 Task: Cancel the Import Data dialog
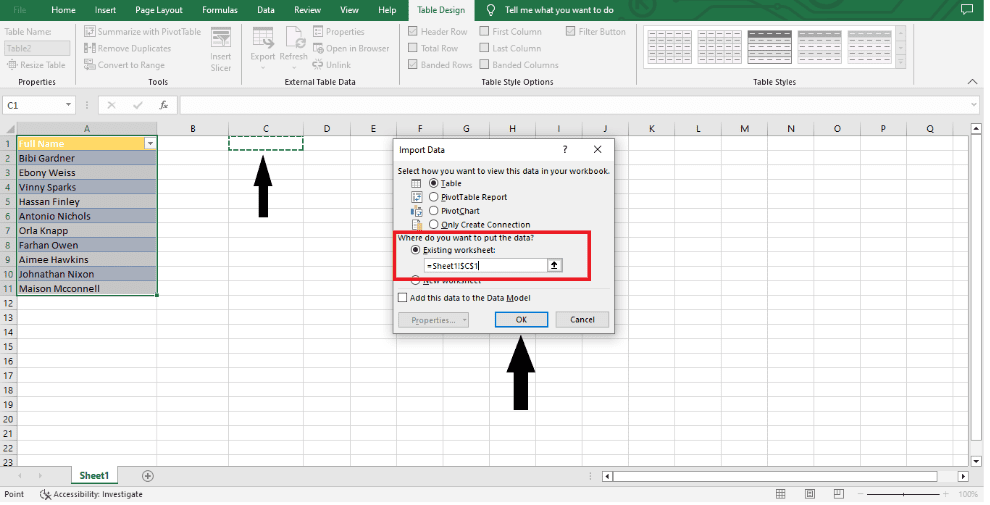[x=582, y=320]
